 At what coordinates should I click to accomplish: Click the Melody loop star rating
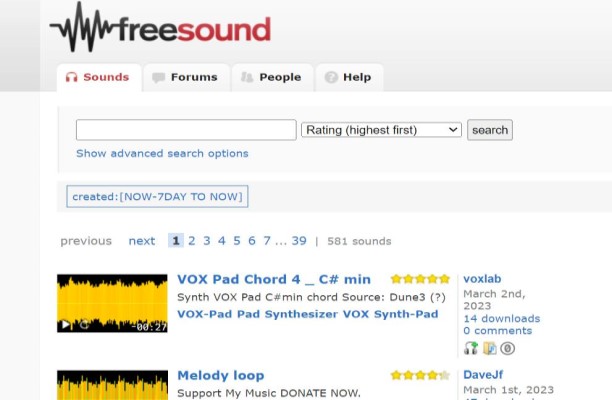point(420,376)
